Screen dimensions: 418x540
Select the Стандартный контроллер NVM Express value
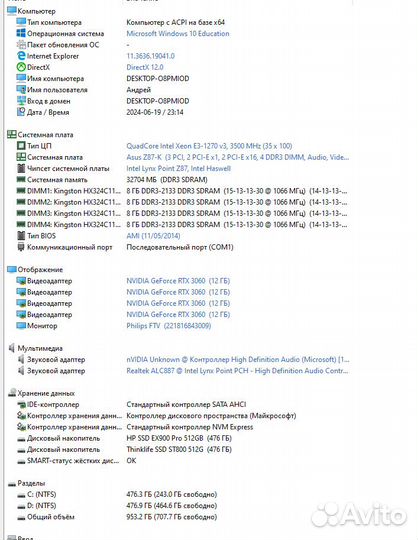(190, 427)
